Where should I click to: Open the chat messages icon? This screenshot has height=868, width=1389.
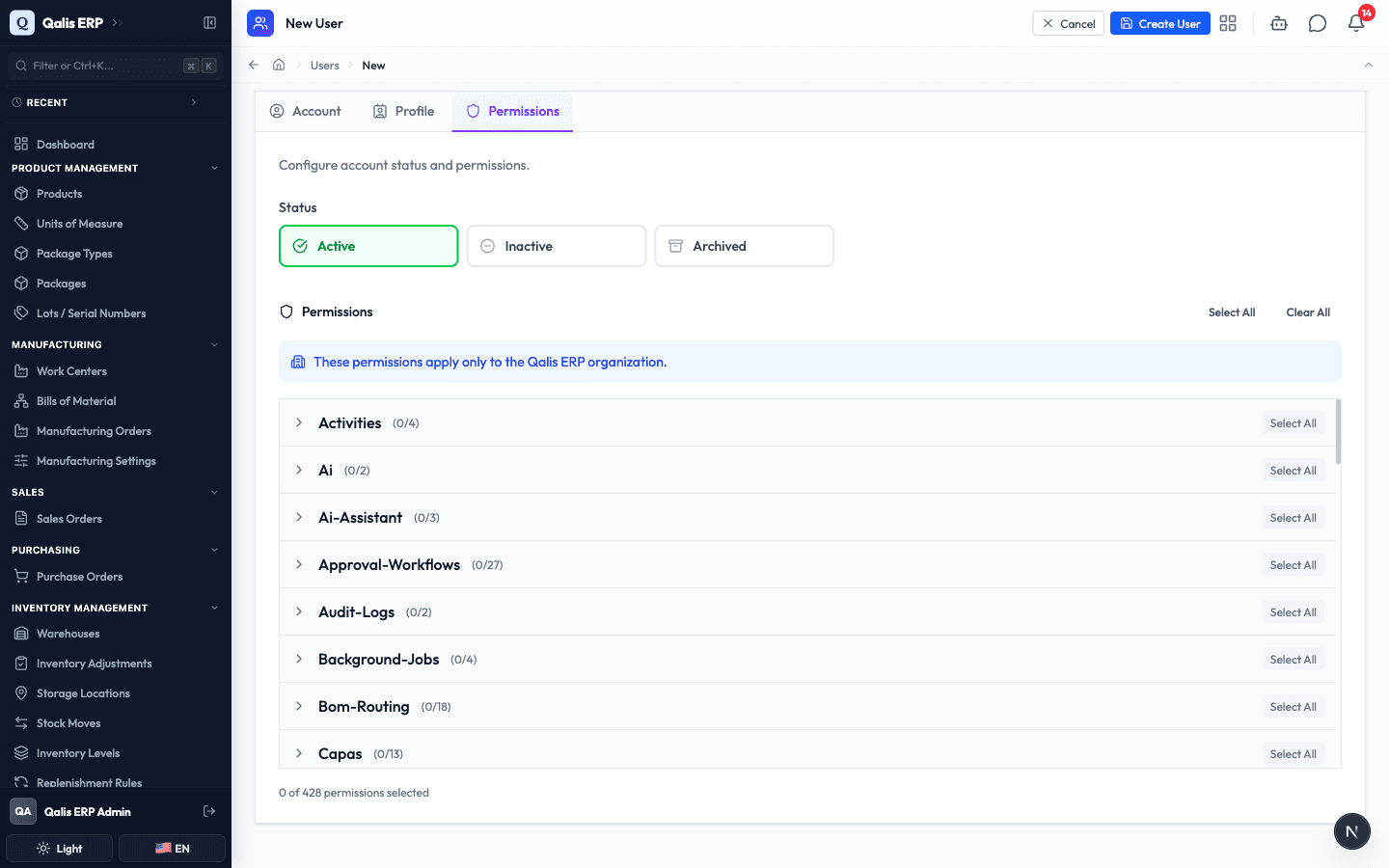click(1318, 23)
